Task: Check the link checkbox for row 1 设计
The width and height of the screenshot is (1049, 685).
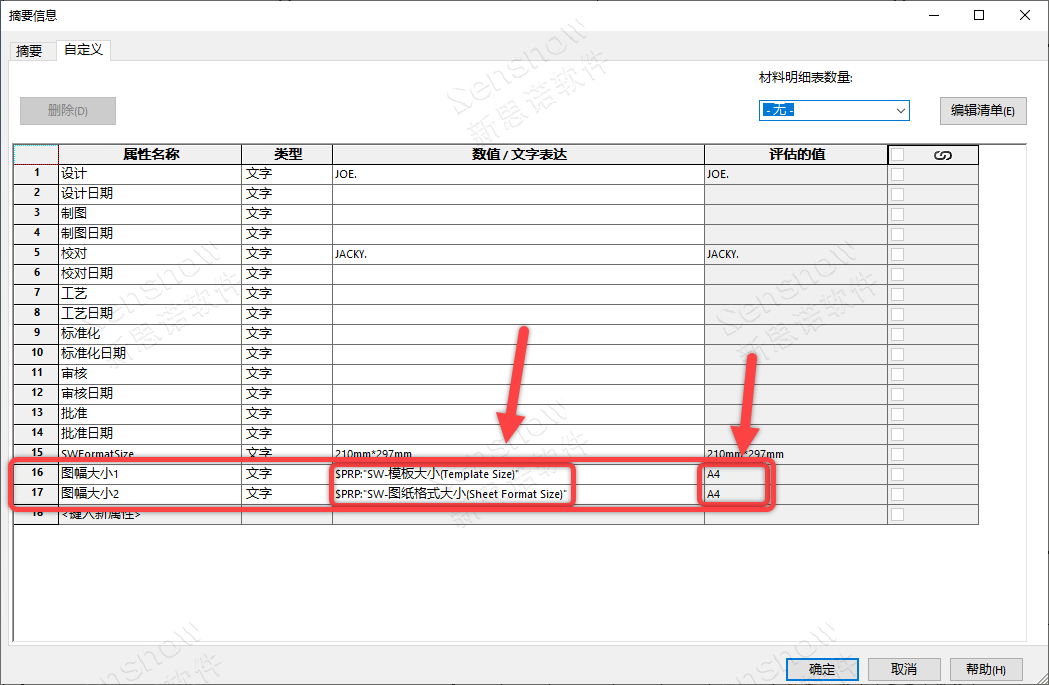Action: click(898, 174)
